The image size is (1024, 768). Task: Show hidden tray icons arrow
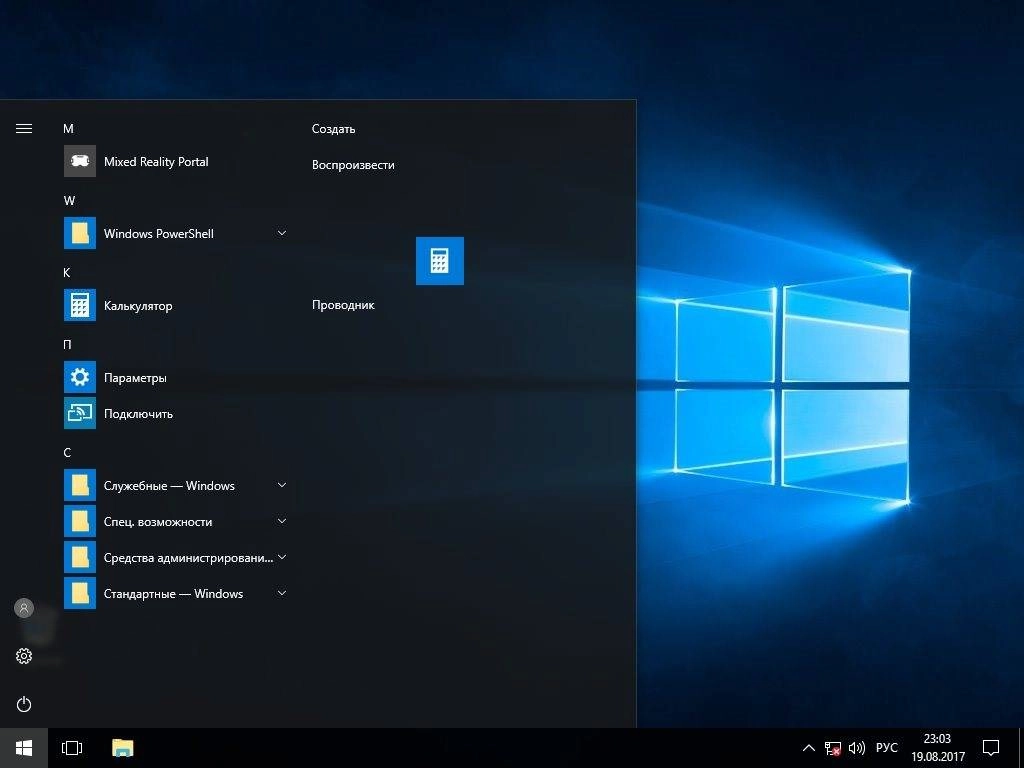[808, 748]
